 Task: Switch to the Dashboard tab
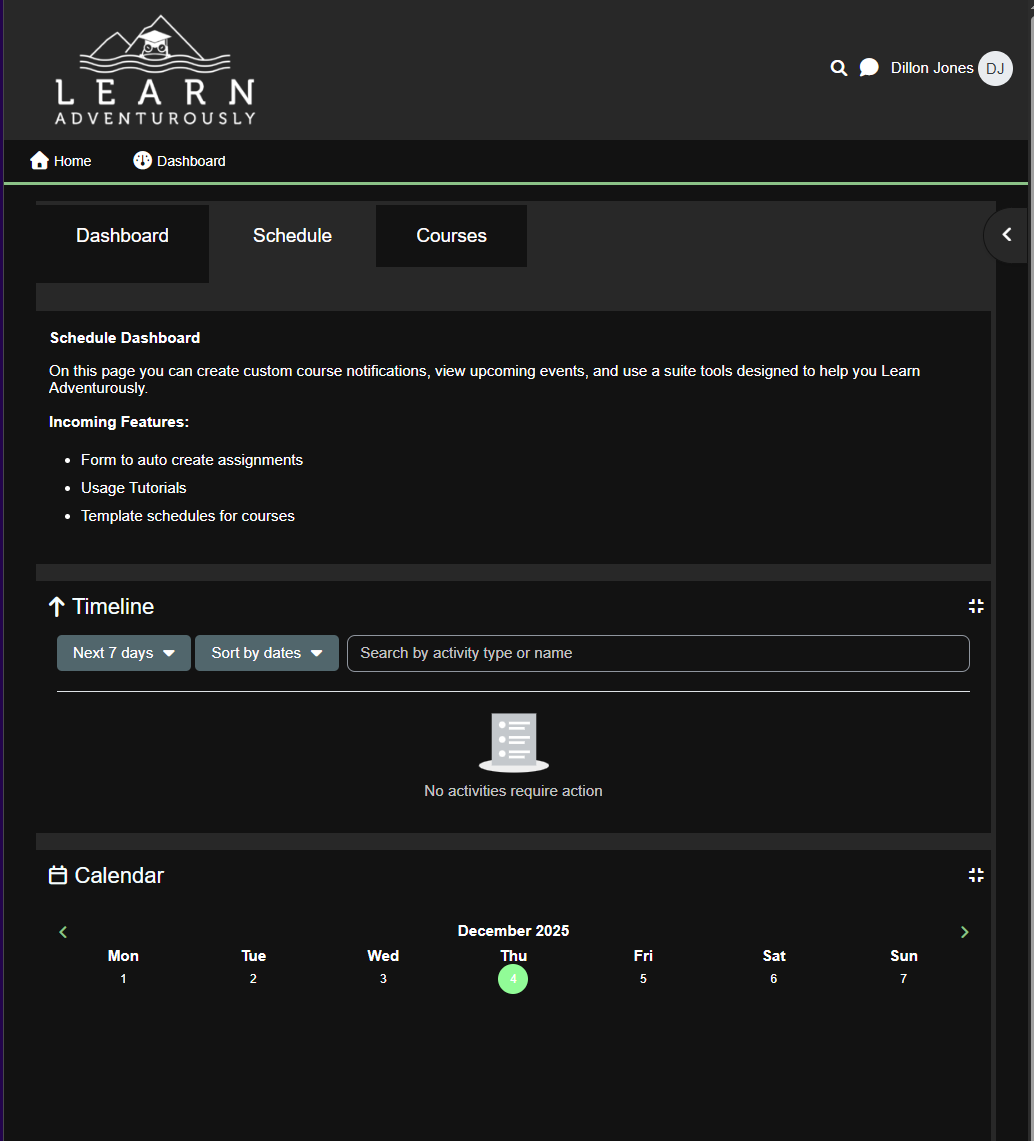click(122, 236)
